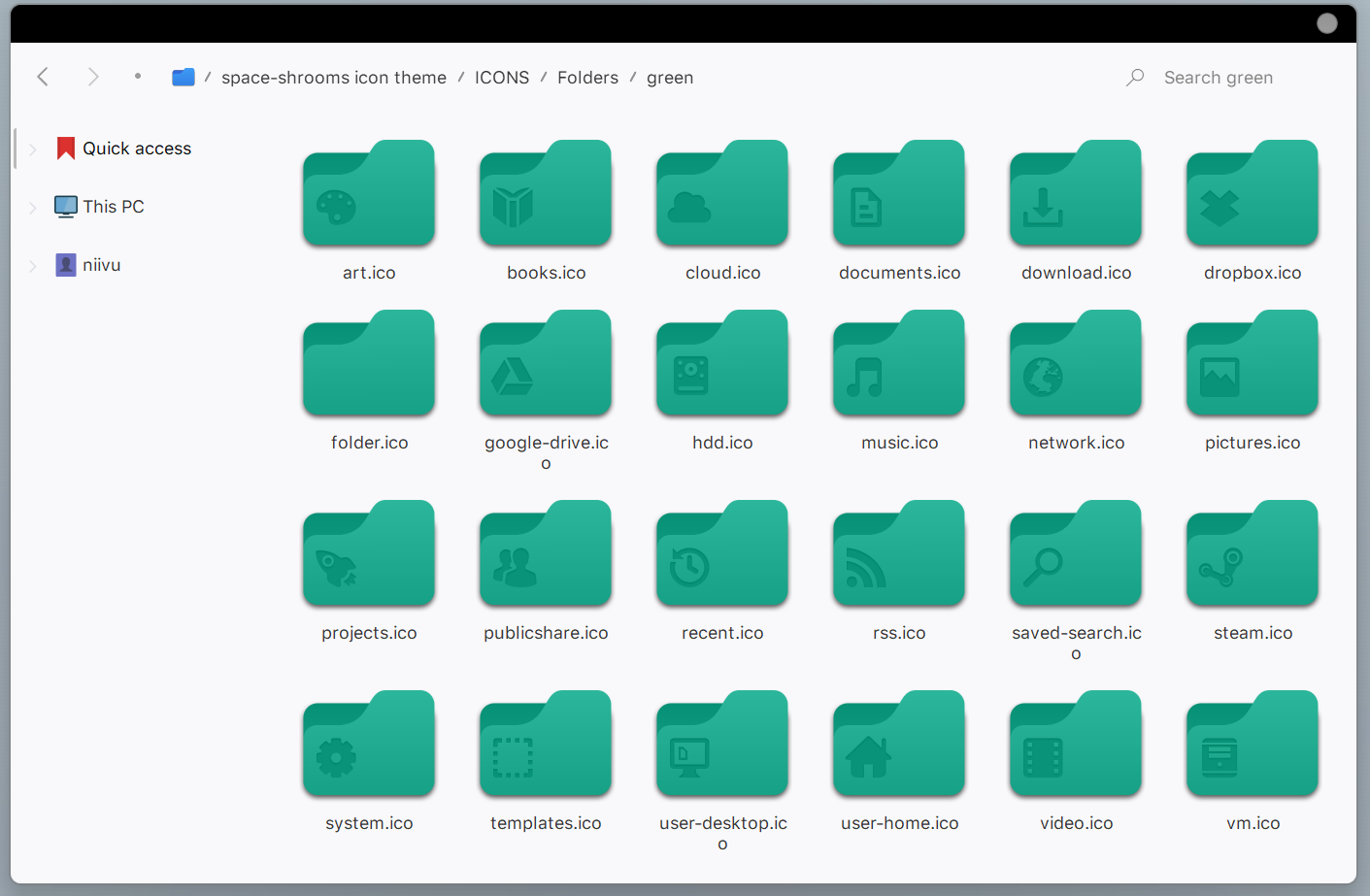Select the vm.ico folder icon
Screen dimensions: 1370x896
1253,744
